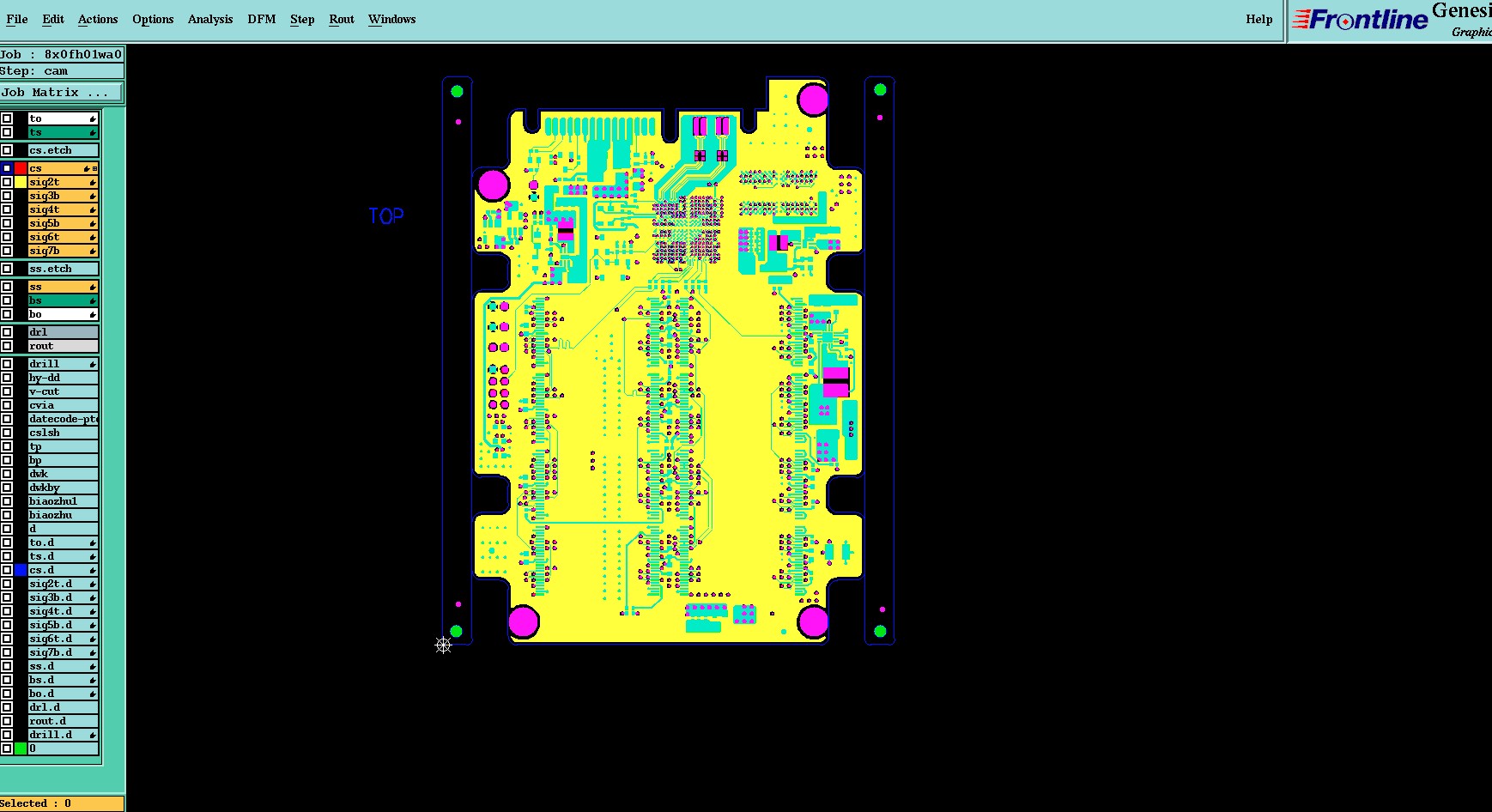The width and height of the screenshot is (1492, 812).
Task: Click the Frontline logo
Action: 1360,19
